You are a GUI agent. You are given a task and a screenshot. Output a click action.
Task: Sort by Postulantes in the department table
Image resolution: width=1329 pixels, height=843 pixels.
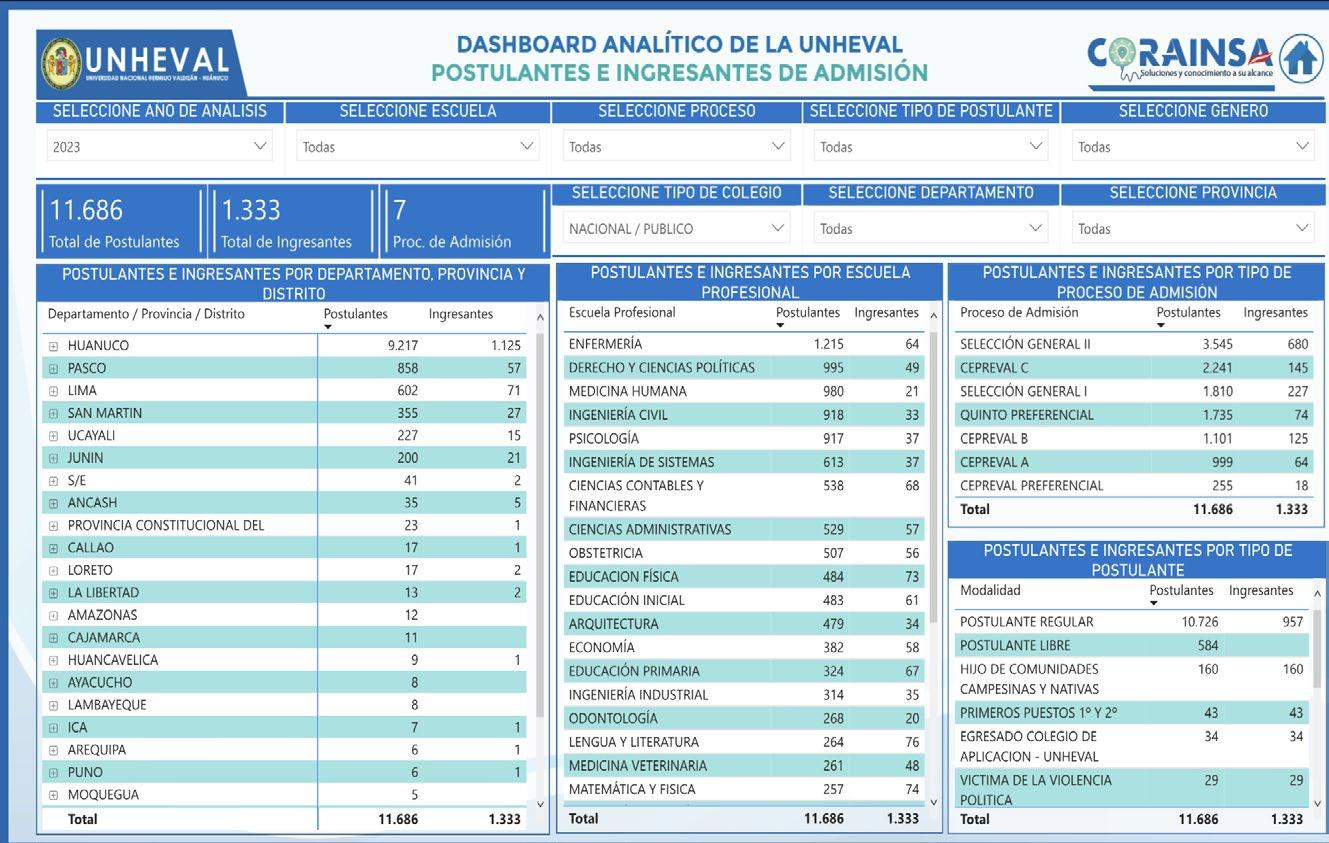[x=355, y=314]
